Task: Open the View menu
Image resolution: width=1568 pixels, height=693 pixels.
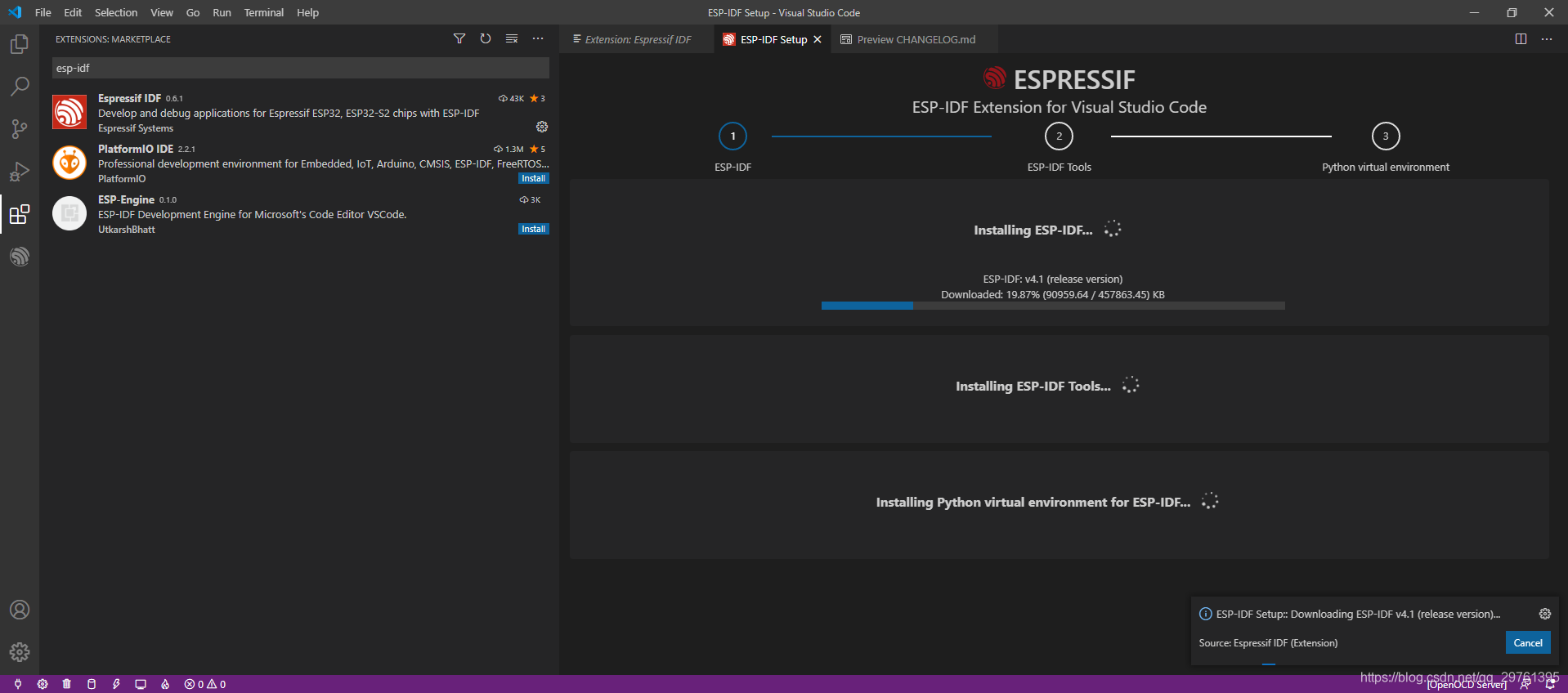Action: click(162, 12)
